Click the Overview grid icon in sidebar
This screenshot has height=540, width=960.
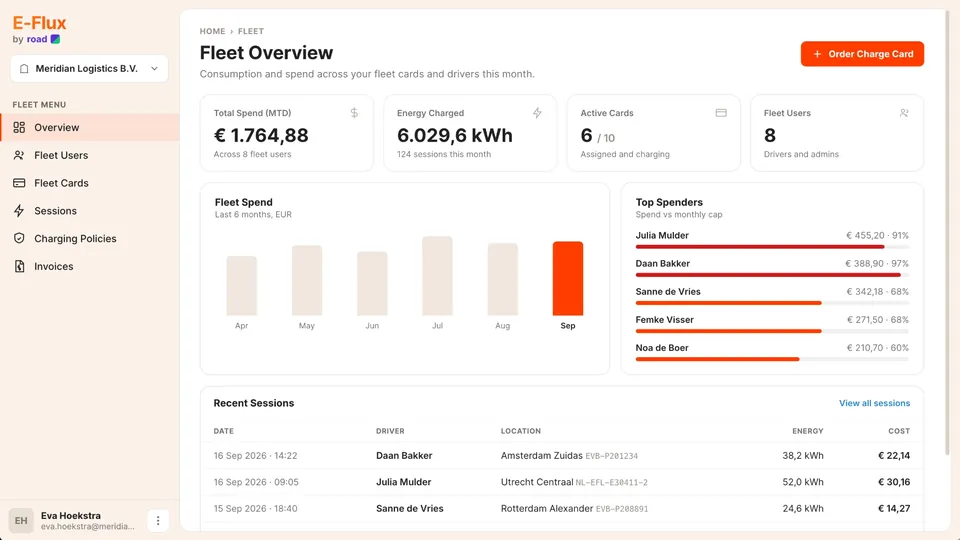[x=19, y=127]
